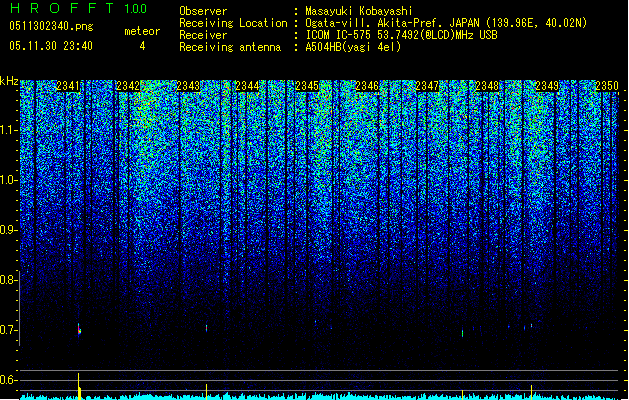Click the 2347 time marker

tap(427, 86)
